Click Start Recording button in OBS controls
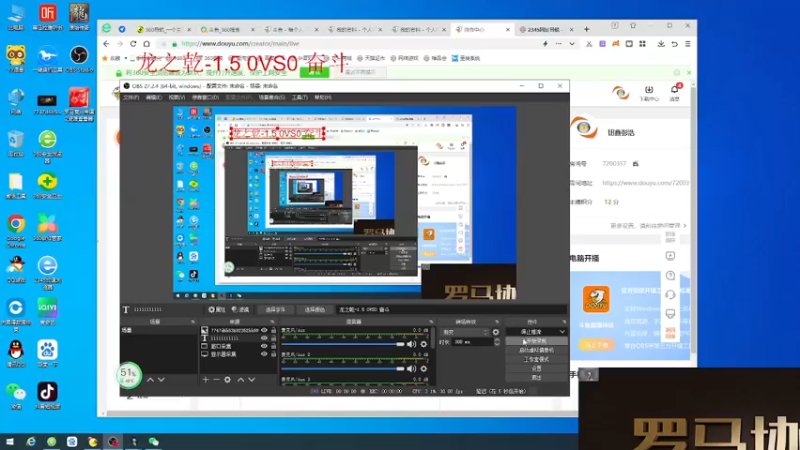The width and height of the screenshot is (800, 450). 536,341
